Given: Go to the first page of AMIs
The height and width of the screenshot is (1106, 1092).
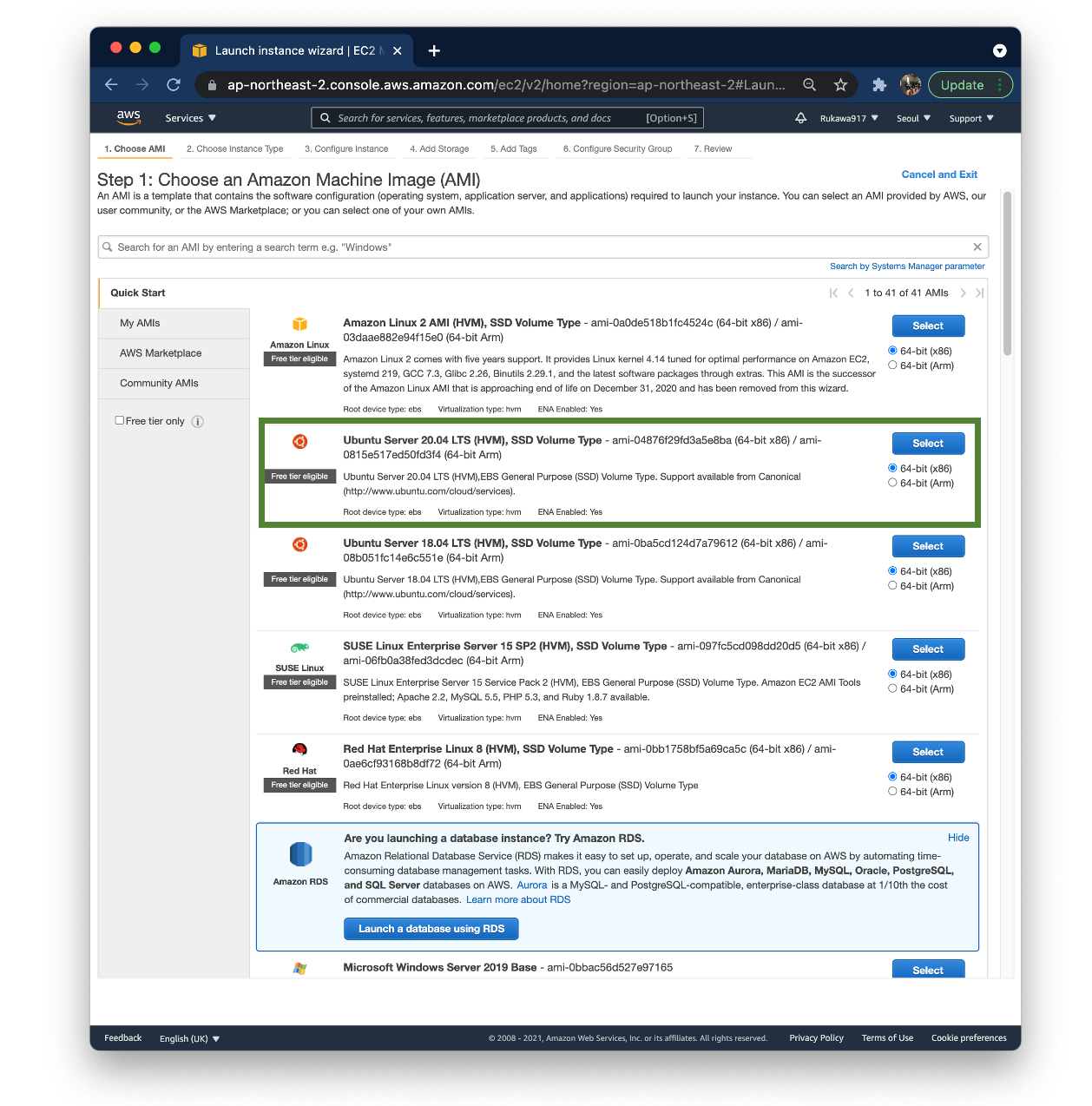Looking at the screenshot, I should coord(833,293).
